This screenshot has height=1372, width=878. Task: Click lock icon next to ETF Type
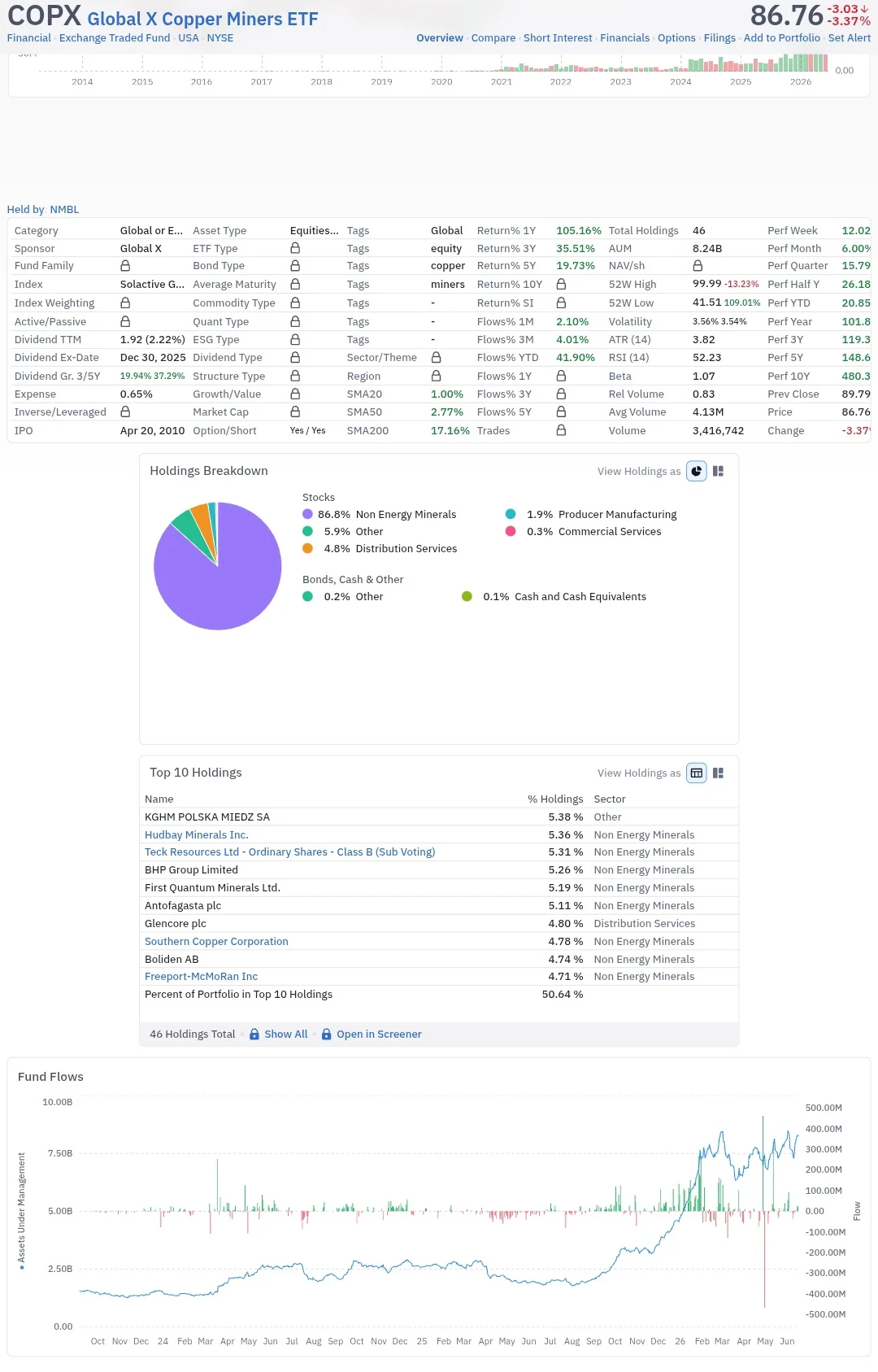click(295, 248)
